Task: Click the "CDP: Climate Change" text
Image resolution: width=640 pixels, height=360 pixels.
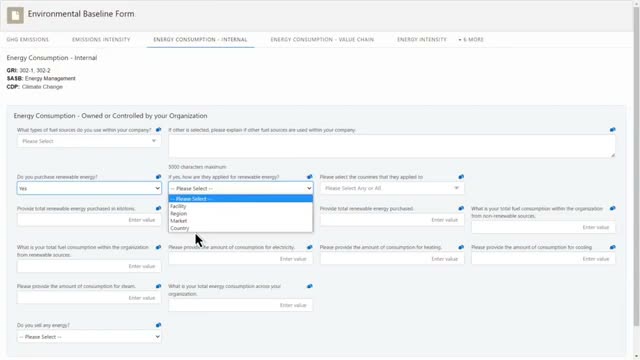Action: pos(35,87)
